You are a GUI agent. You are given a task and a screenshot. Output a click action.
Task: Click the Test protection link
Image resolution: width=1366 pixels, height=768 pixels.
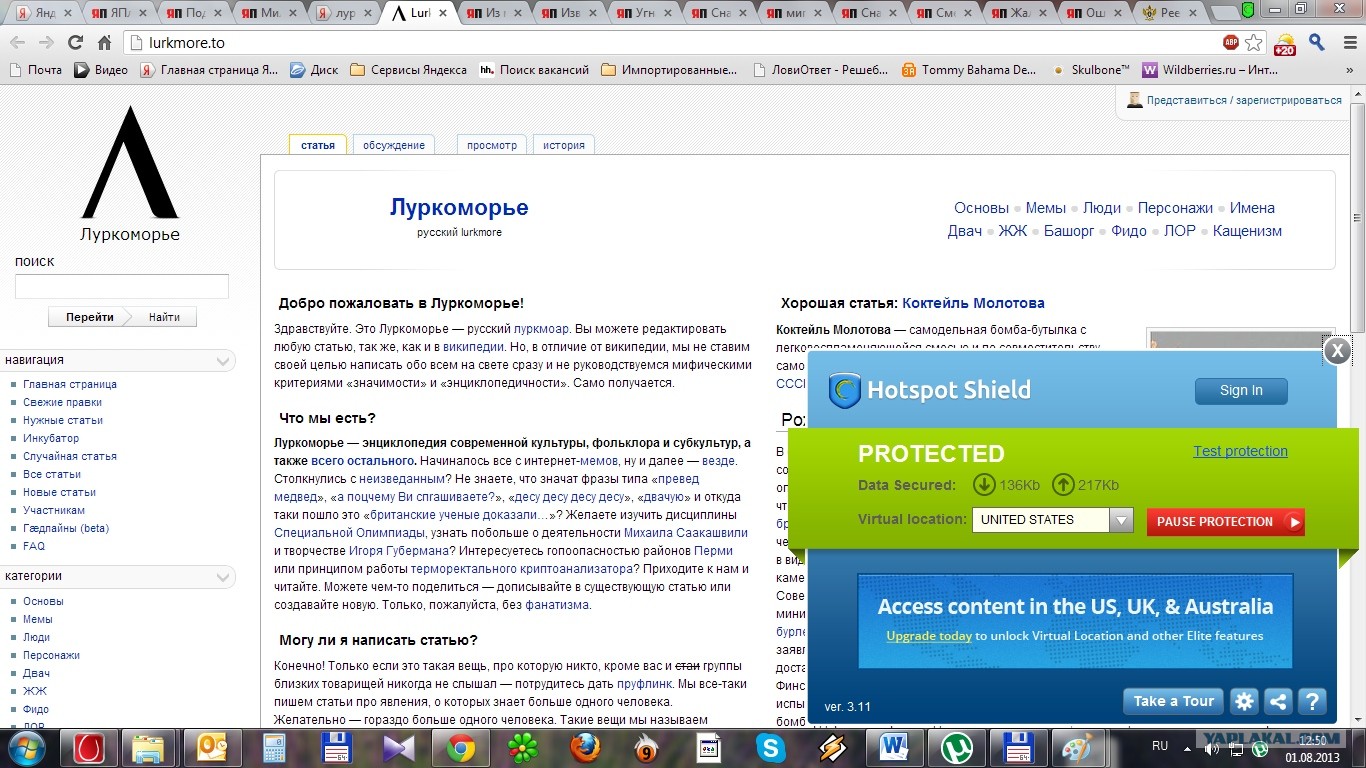(1240, 451)
